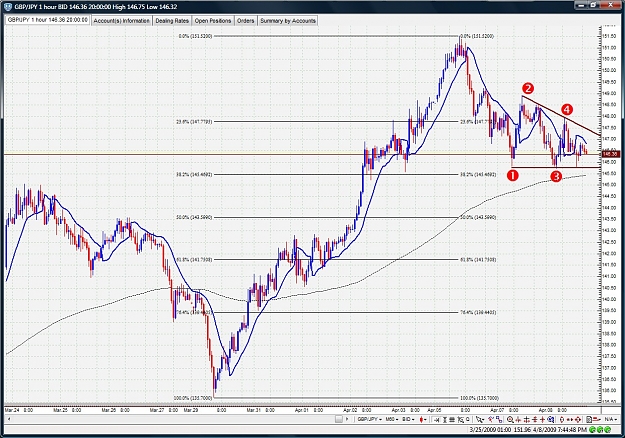Viewport: 625px width, 438px height.
Task: Click the chart scrollbar's right arrow
Action: click(x=347, y=419)
